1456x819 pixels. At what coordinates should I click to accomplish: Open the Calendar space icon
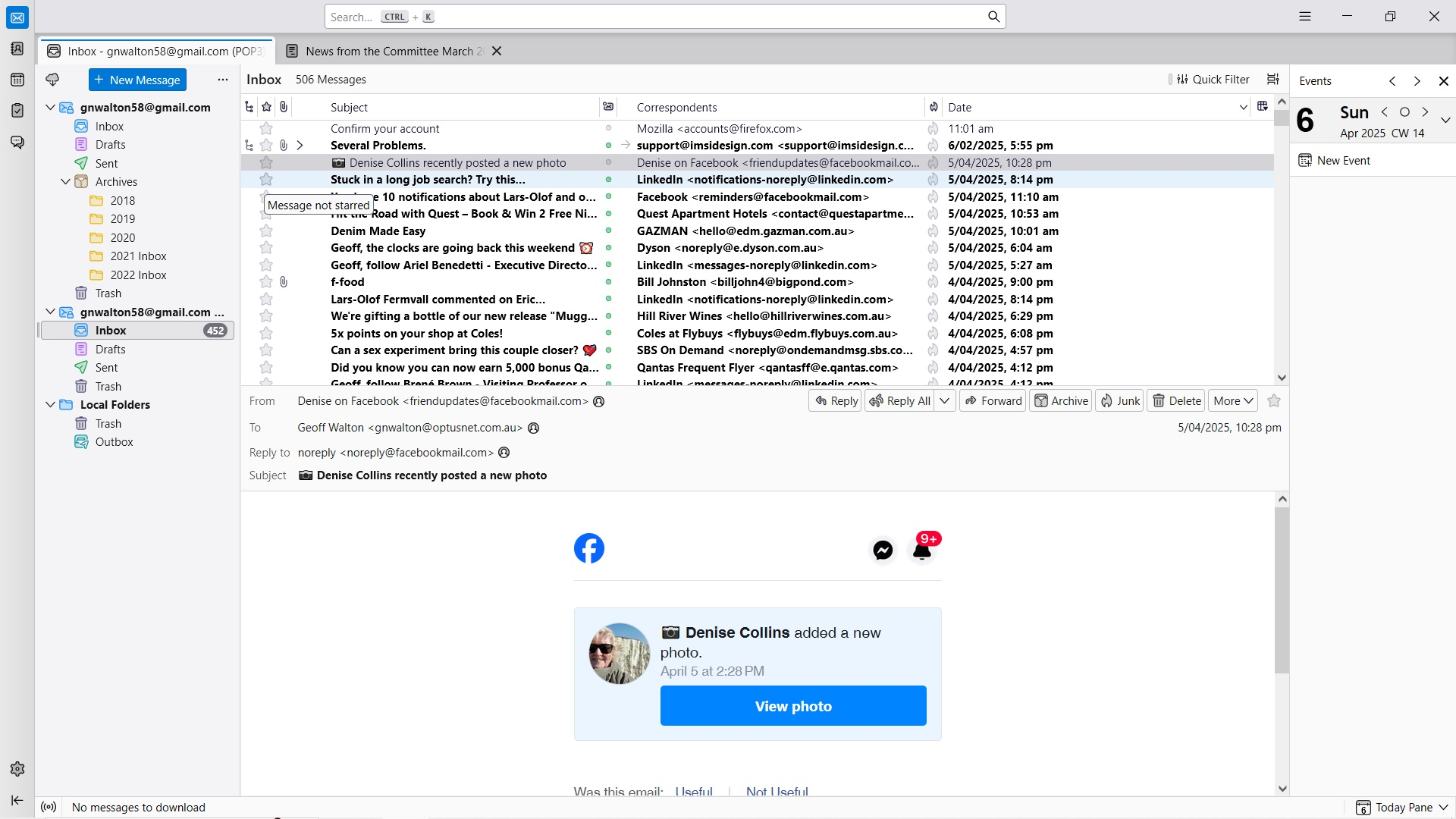tap(17, 80)
